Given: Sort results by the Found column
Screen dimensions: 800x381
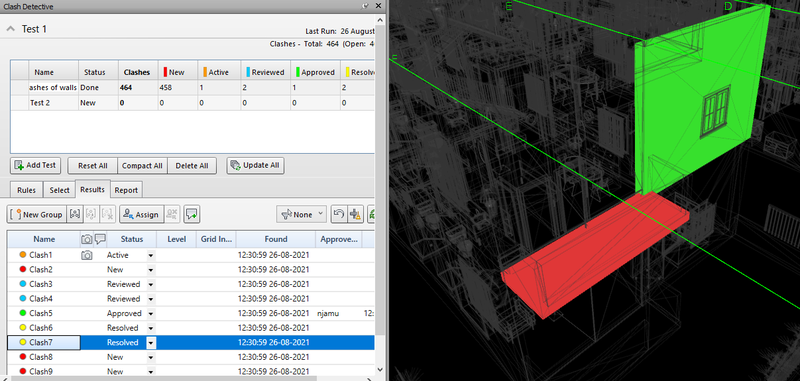Looking at the screenshot, I should coord(276,239).
